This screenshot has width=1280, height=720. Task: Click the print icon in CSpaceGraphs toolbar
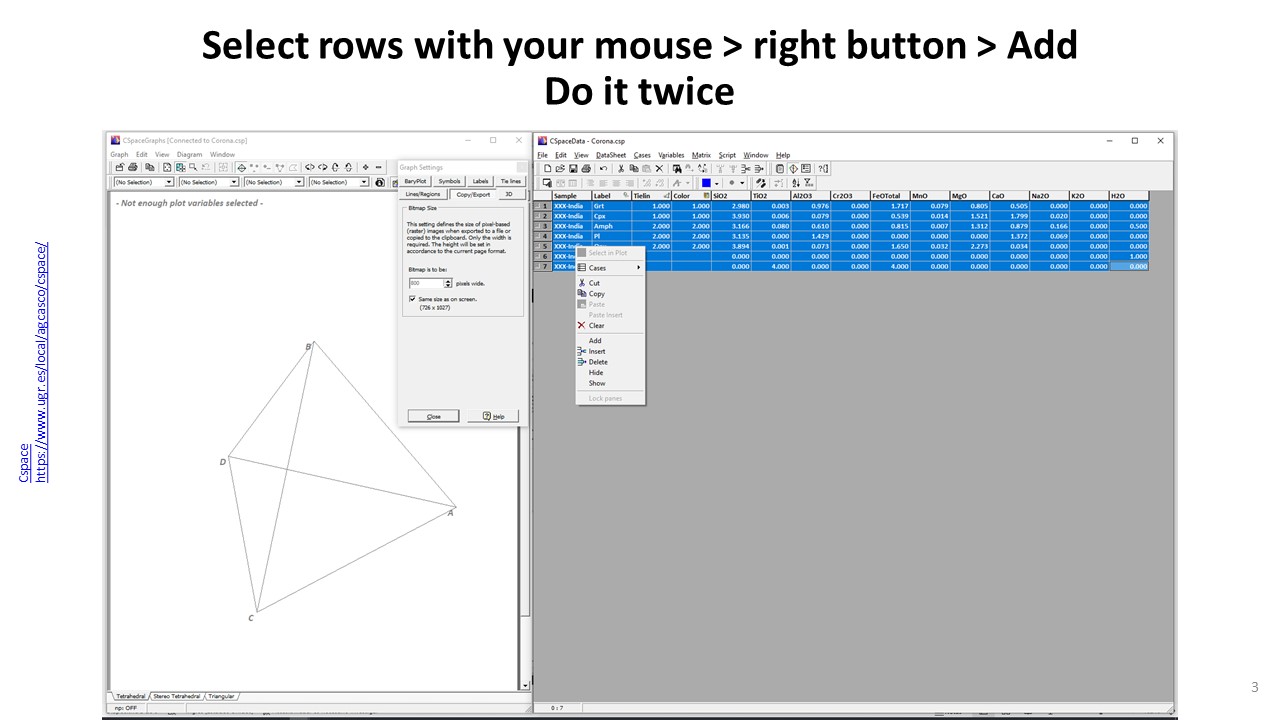tap(133, 168)
